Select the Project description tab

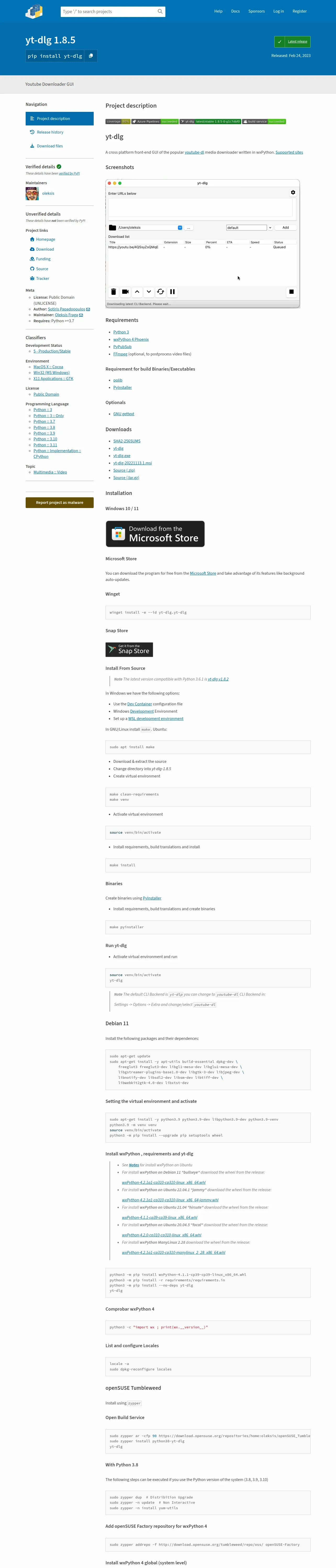tap(60, 119)
